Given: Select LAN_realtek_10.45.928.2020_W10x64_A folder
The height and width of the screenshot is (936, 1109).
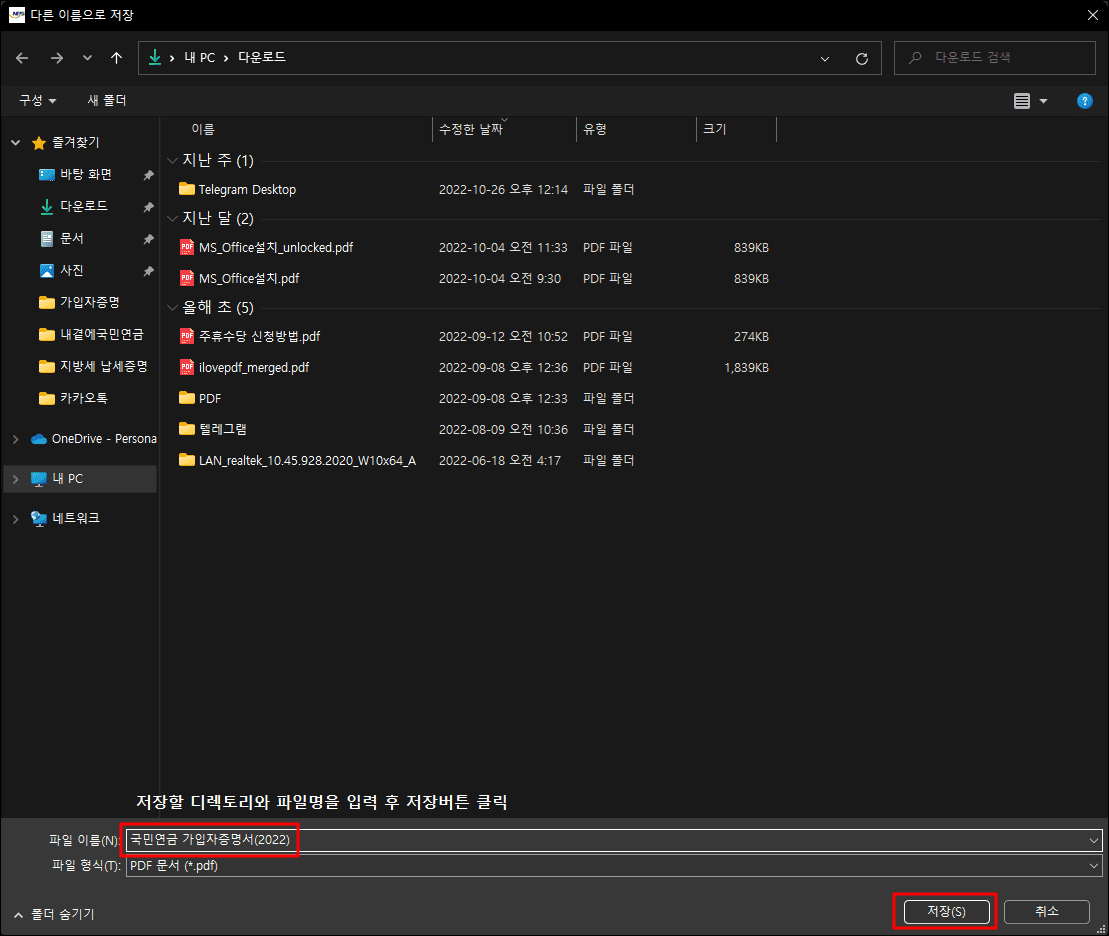Looking at the screenshot, I should [307, 461].
